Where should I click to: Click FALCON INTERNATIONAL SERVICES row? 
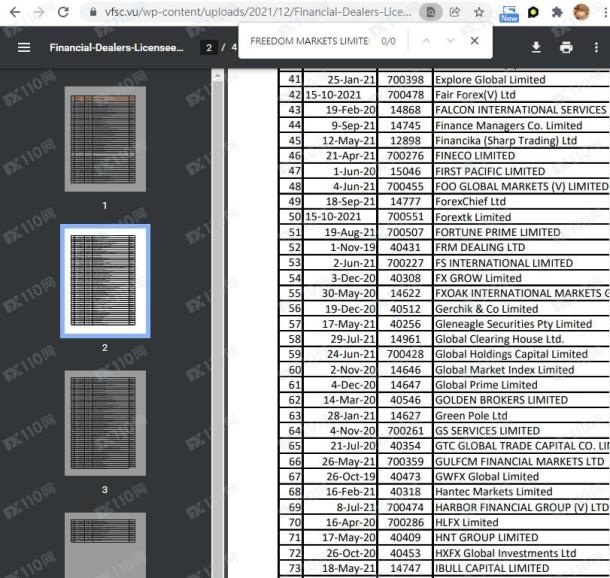[x=444, y=110]
